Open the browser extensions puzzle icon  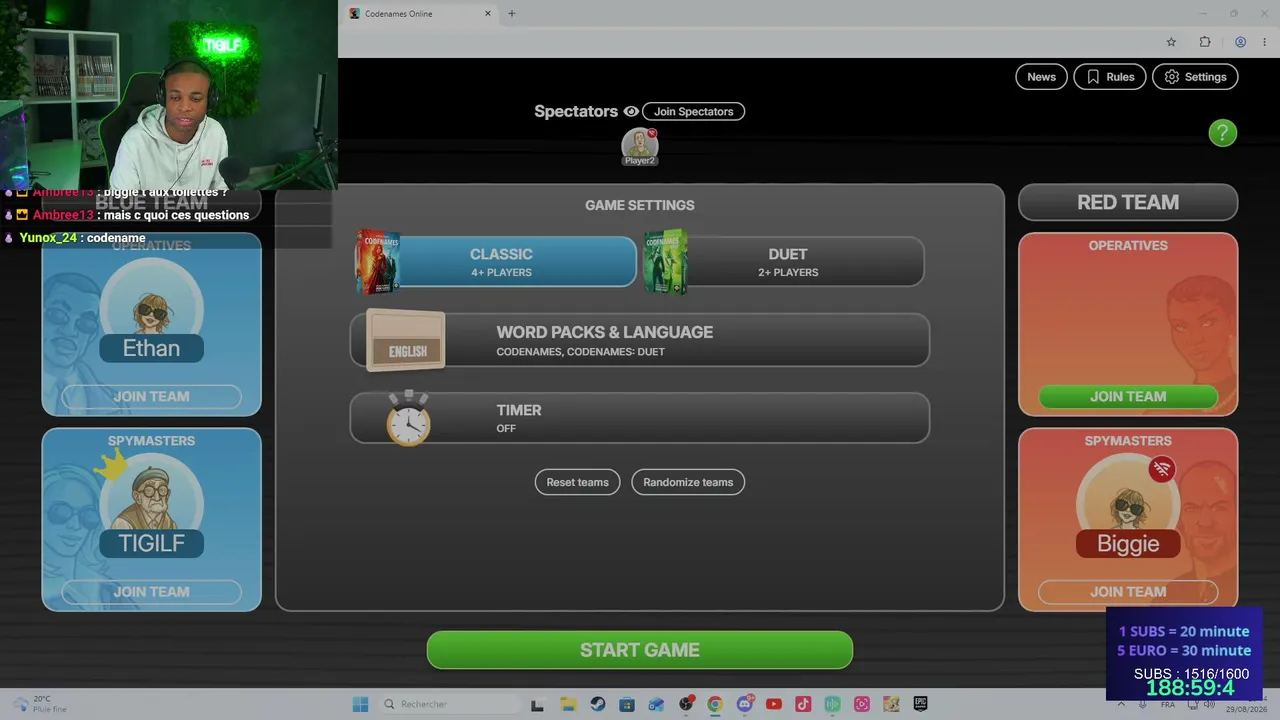tap(1205, 42)
